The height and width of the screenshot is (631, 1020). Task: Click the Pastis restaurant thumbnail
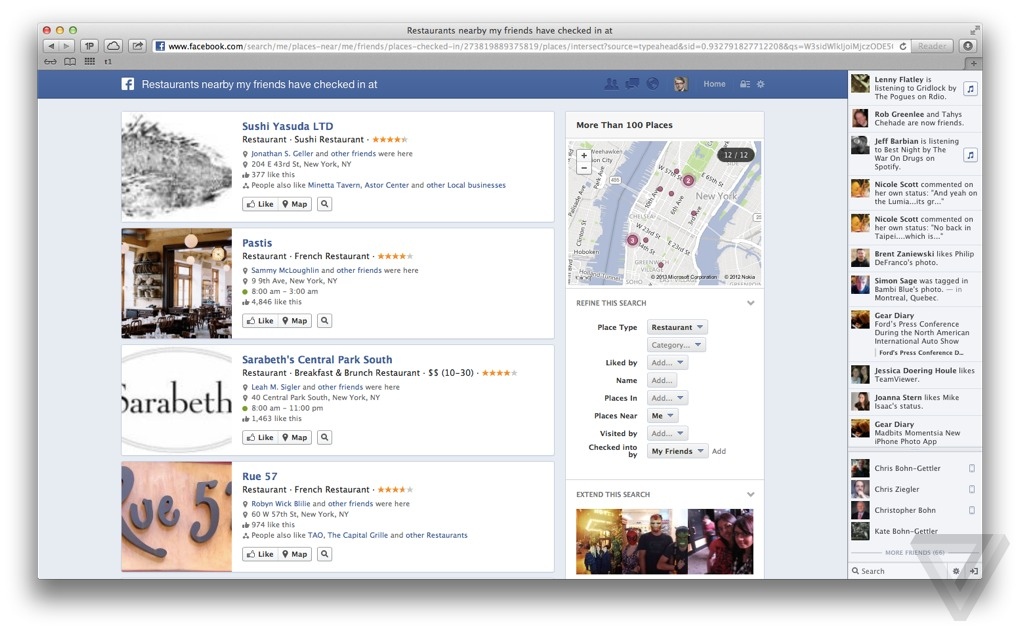pos(176,283)
